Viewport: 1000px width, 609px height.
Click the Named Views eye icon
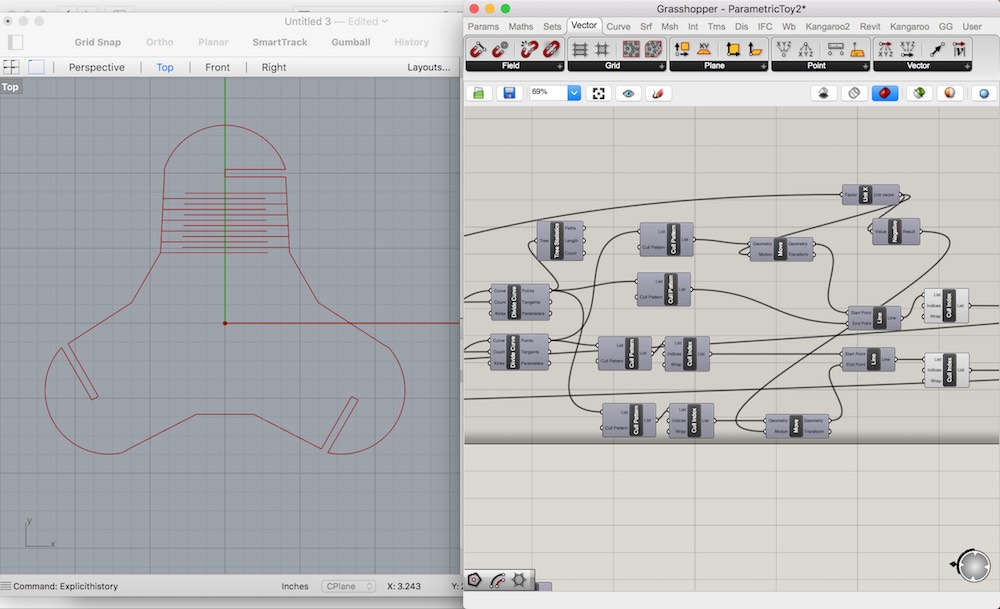pyautogui.click(x=628, y=93)
